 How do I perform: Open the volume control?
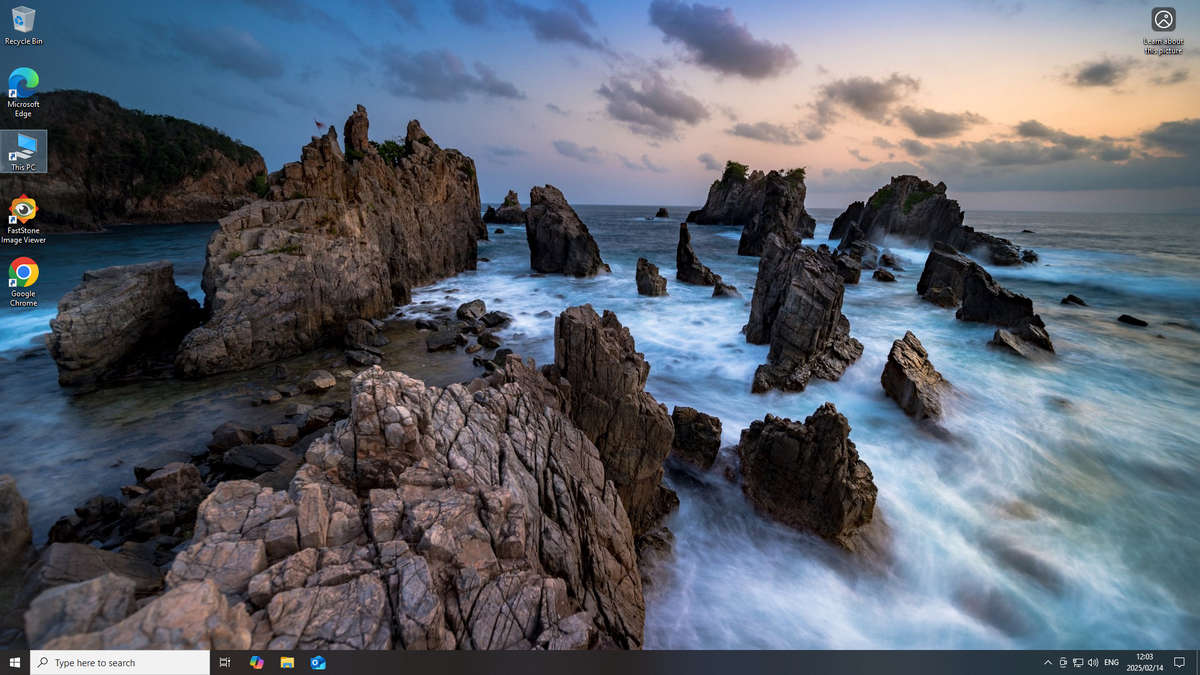(x=1094, y=662)
